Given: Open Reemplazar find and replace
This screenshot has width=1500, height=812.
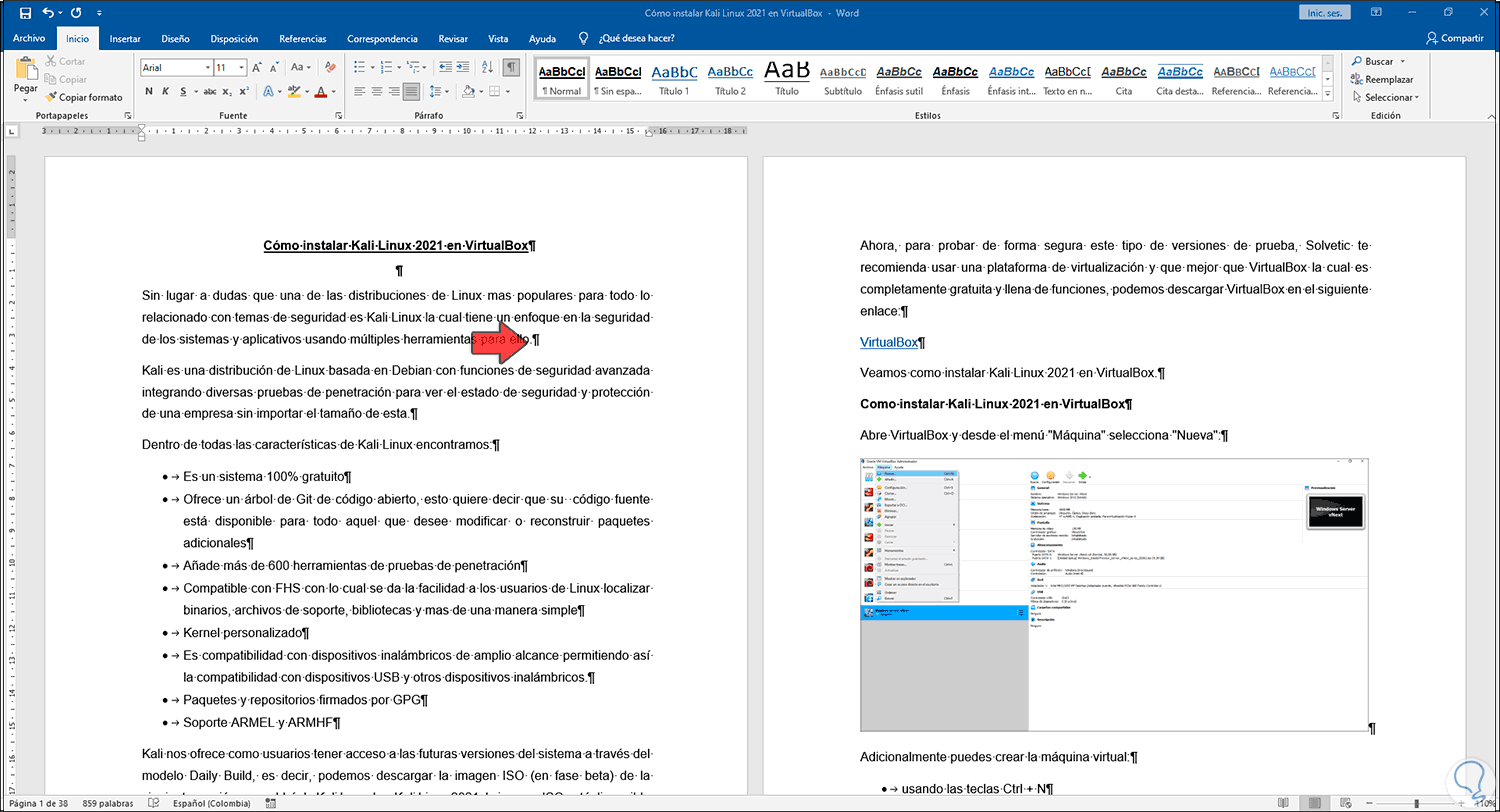Looking at the screenshot, I should [1382, 79].
